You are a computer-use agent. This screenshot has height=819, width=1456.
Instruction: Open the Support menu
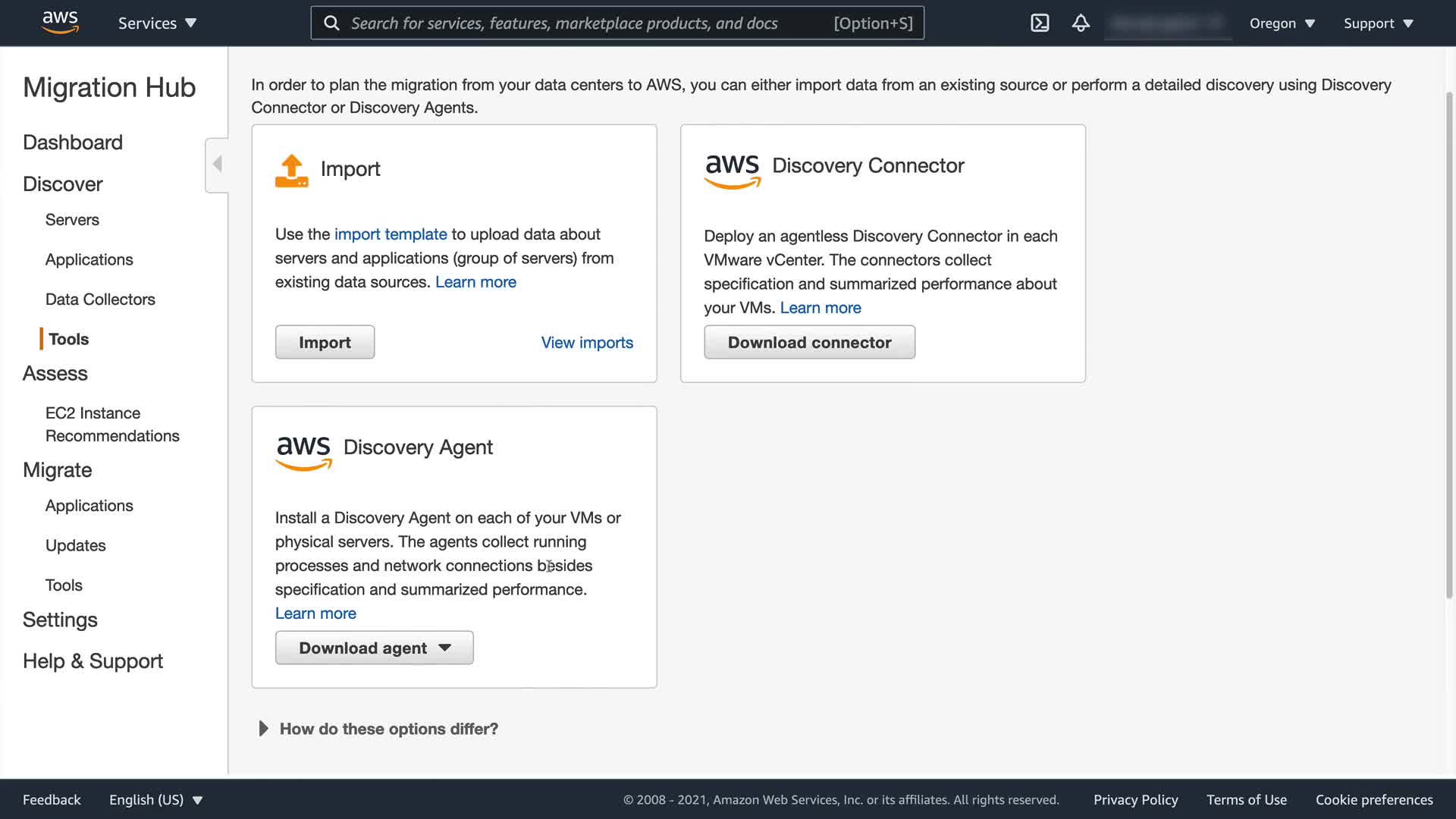[1378, 23]
